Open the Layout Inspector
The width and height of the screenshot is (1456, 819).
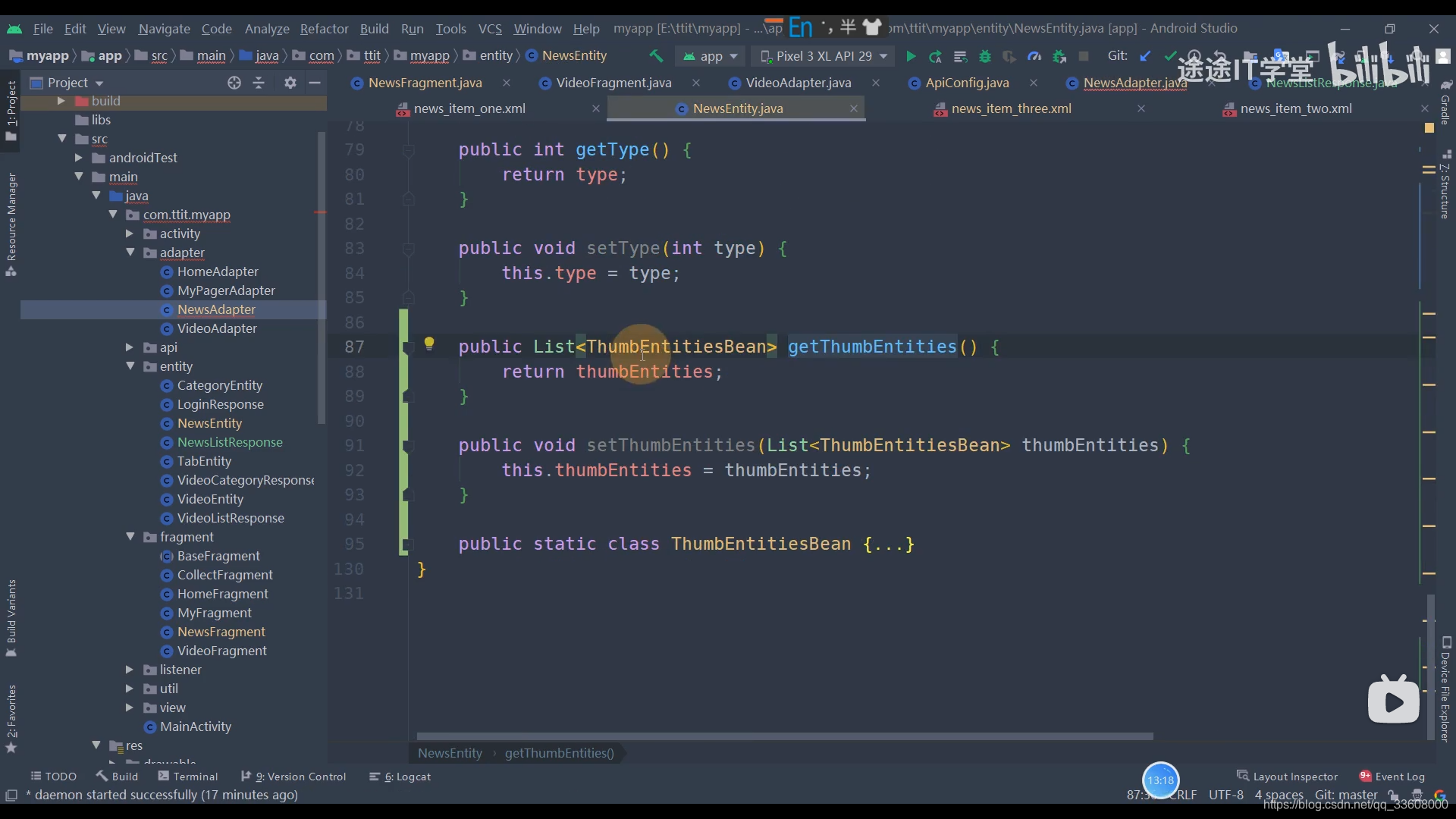pyautogui.click(x=1288, y=777)
